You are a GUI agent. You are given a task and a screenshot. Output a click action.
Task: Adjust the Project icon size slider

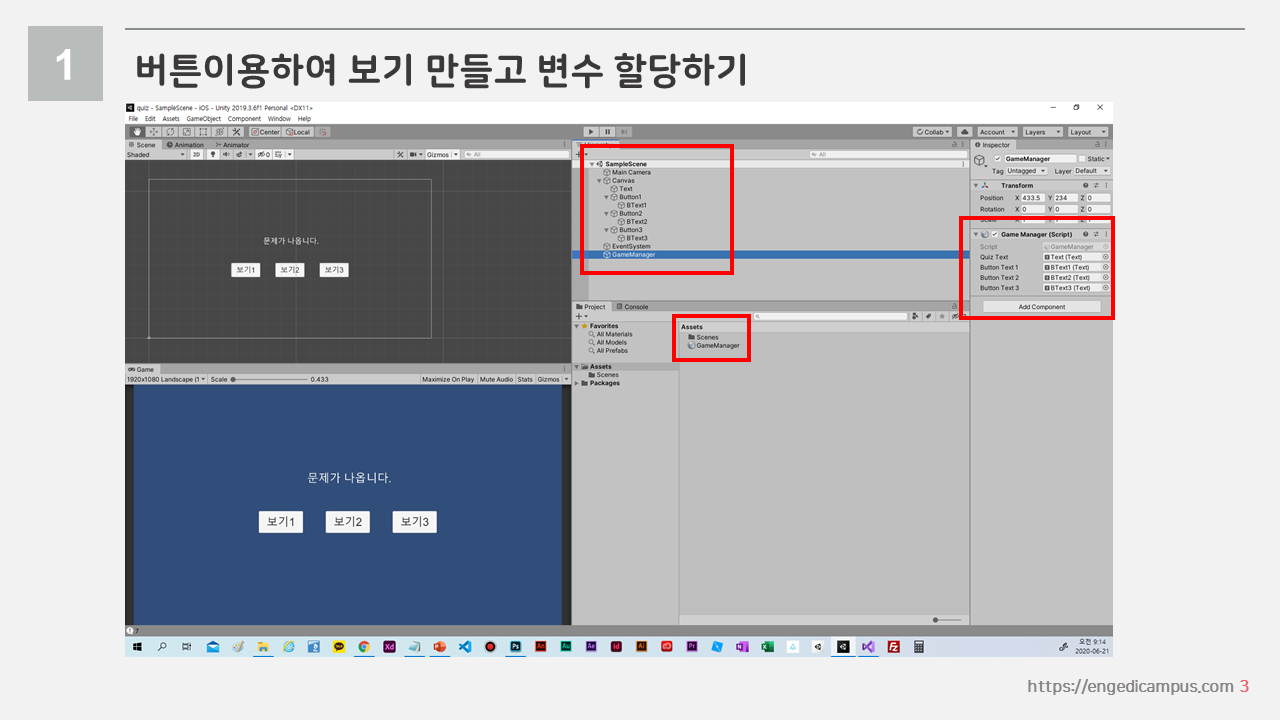(946, 620)
